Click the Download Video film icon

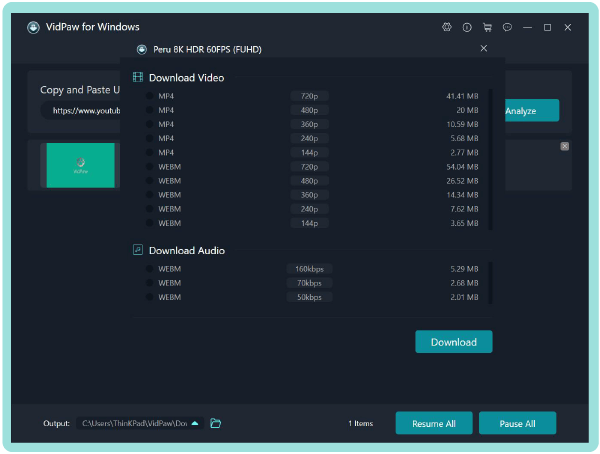(138, 77)
